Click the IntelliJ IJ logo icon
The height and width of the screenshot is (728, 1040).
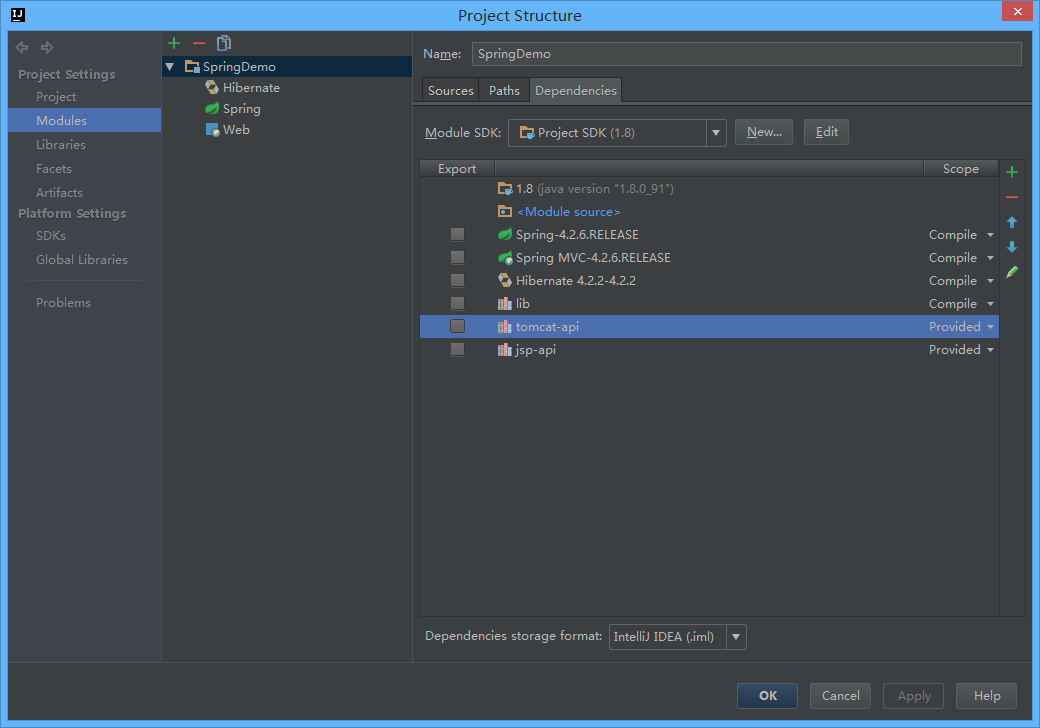[x=18, y=15]
